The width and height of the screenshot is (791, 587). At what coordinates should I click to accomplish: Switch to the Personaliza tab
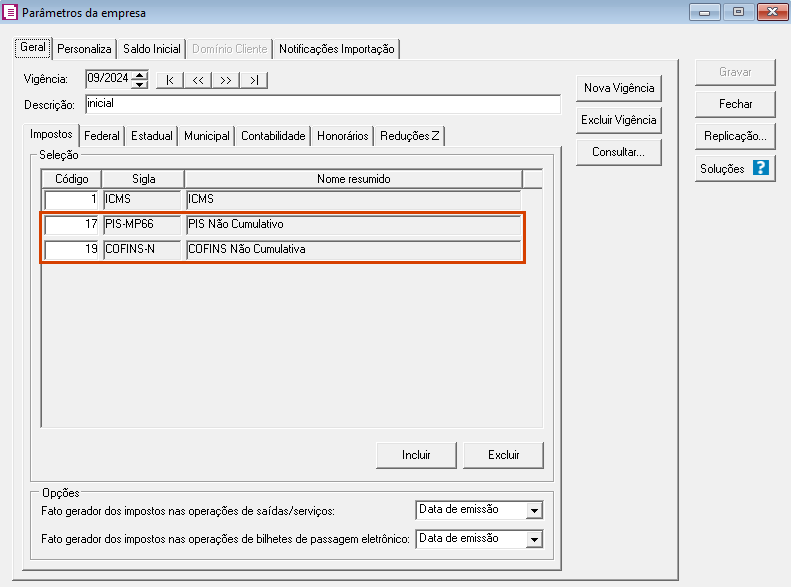(84, 49)
